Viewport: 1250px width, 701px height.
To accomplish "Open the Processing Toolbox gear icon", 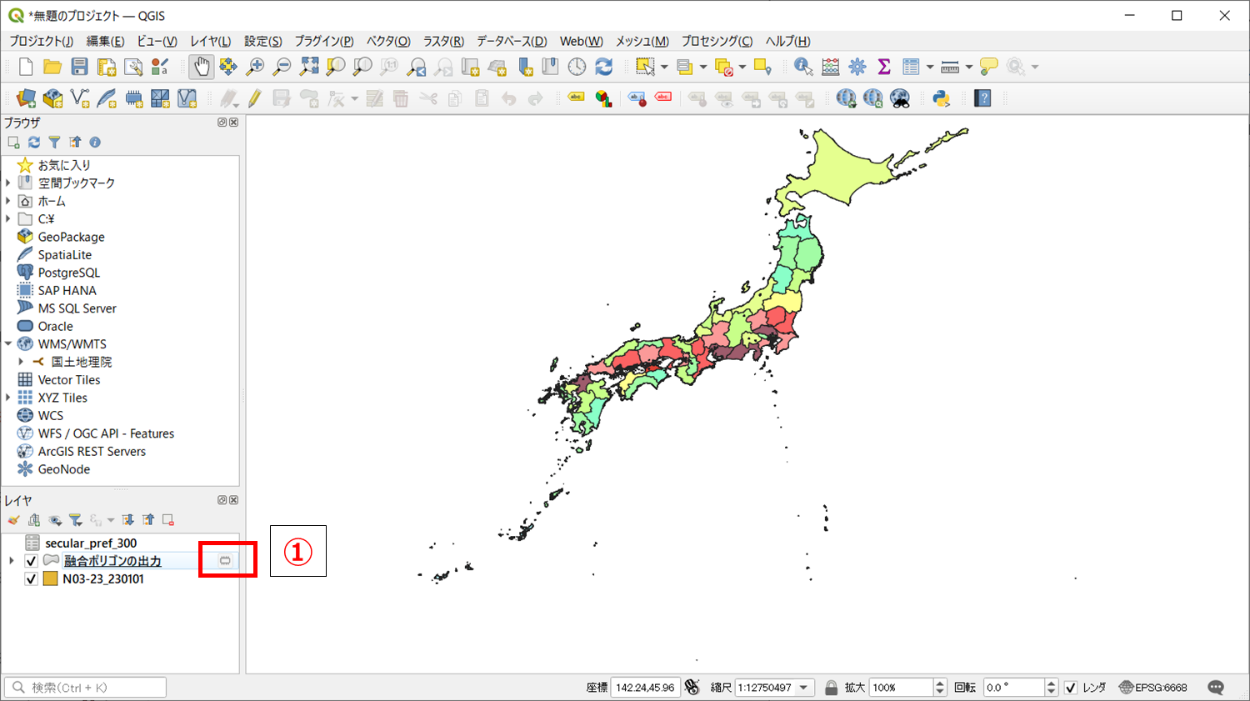I will (857, 67).
